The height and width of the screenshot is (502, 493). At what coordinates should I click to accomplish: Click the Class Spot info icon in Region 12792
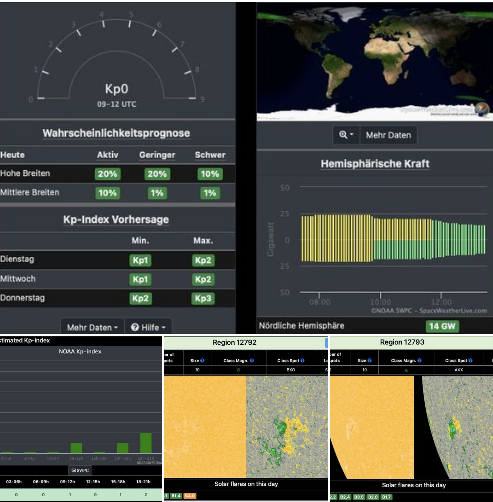(x=302, y=360)
